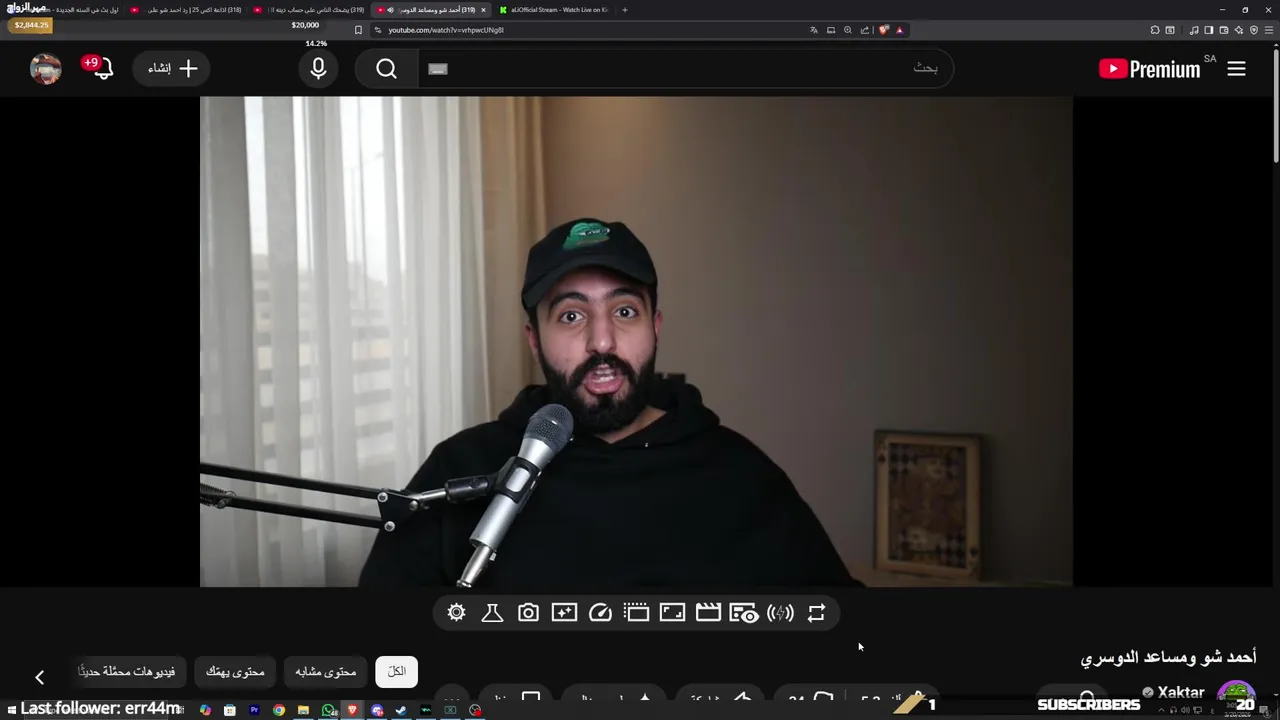Open the zoom magnifier icon in address bar
The width and height of the screenshot is (1280, 720).
(848, 30)
